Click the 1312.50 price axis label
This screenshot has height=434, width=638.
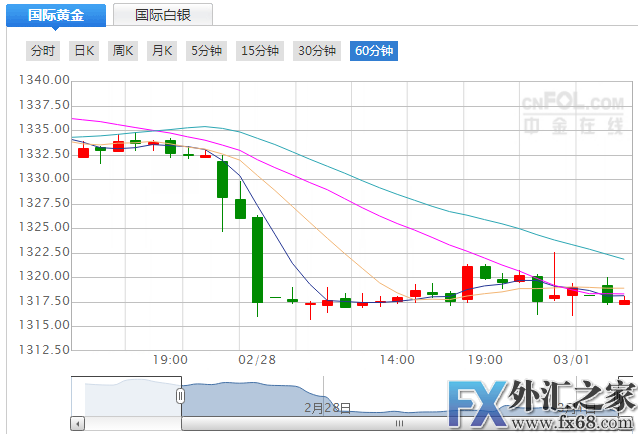(44, 349)
